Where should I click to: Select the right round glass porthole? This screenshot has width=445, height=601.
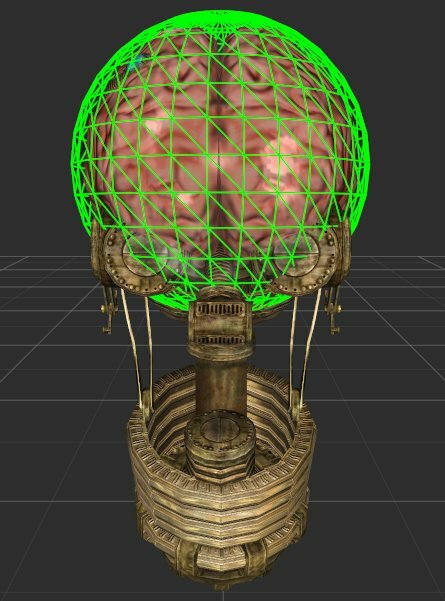click(296, 254)
